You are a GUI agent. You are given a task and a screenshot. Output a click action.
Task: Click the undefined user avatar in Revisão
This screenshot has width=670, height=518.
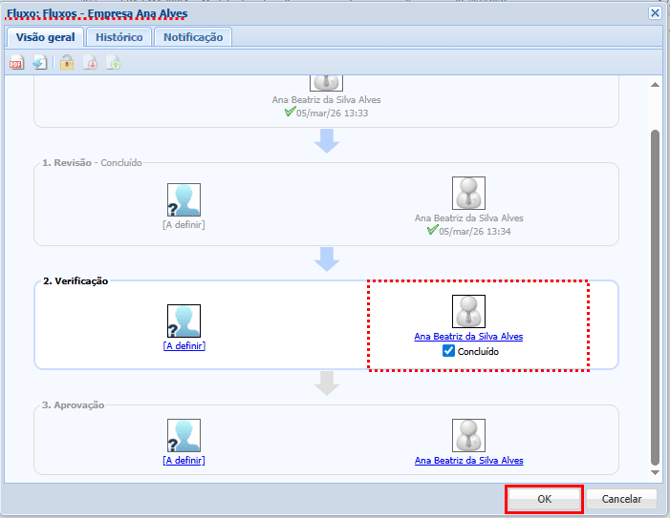pos(183,199)
